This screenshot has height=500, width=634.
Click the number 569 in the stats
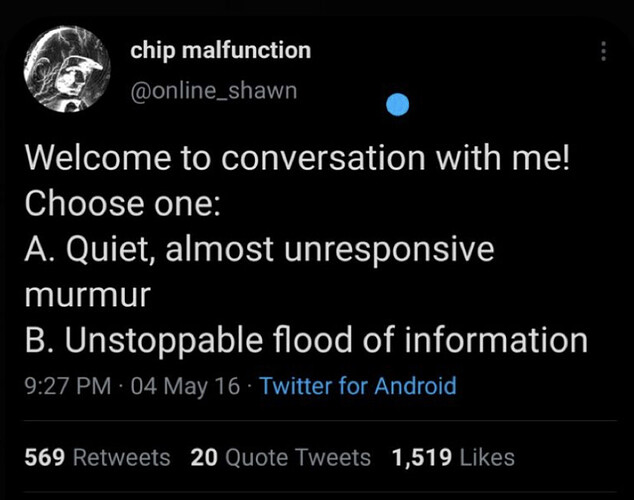(45, 458)
